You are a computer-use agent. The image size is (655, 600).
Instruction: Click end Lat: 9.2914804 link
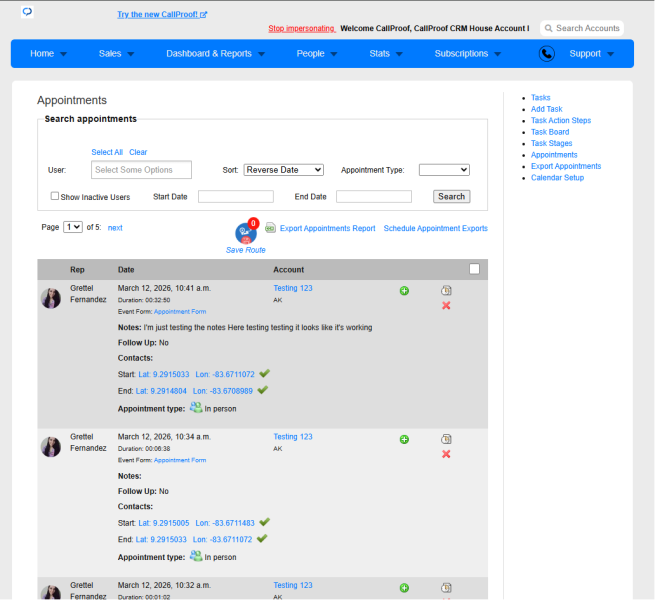click(161, 391)
